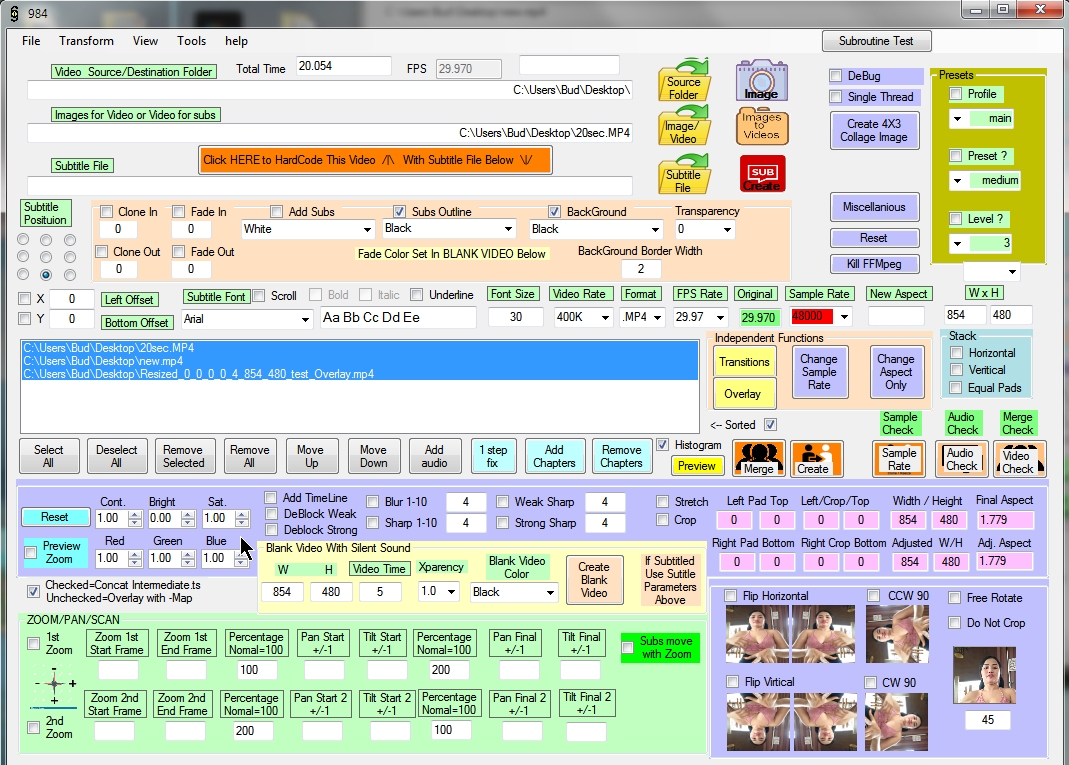Open the 29.97 FPS Rate dropdown
Screen dimensions: 1069x765
click(720, 317)
